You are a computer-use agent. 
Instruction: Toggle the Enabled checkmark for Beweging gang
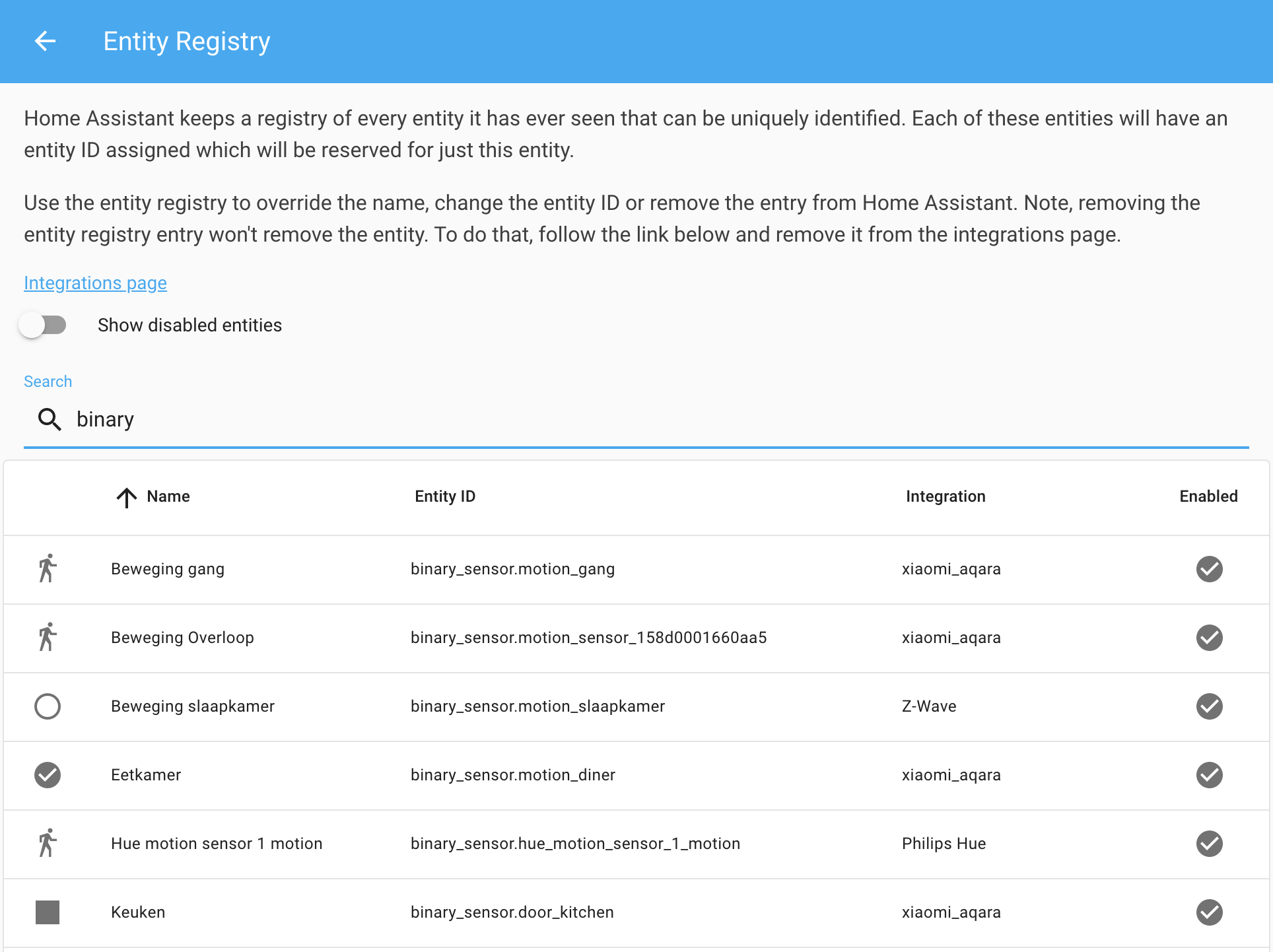coord(1209,568)
